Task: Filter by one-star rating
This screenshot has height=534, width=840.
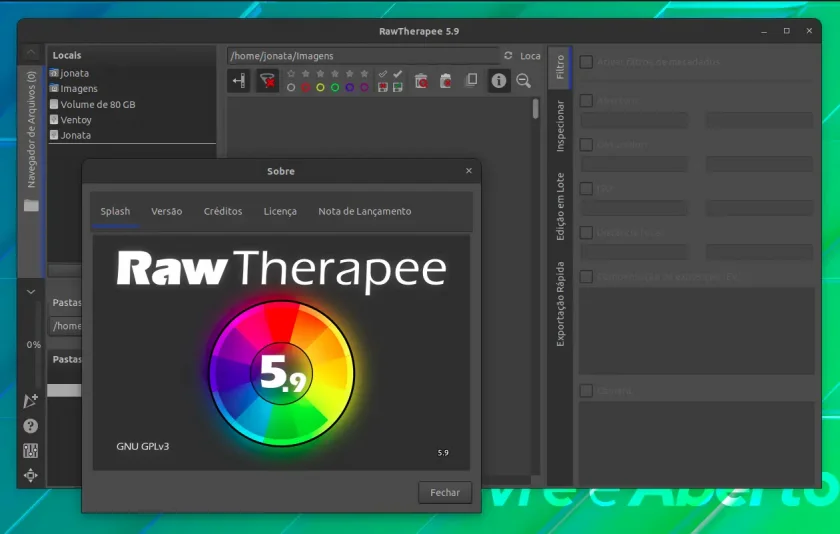Action: coord(305,74)
